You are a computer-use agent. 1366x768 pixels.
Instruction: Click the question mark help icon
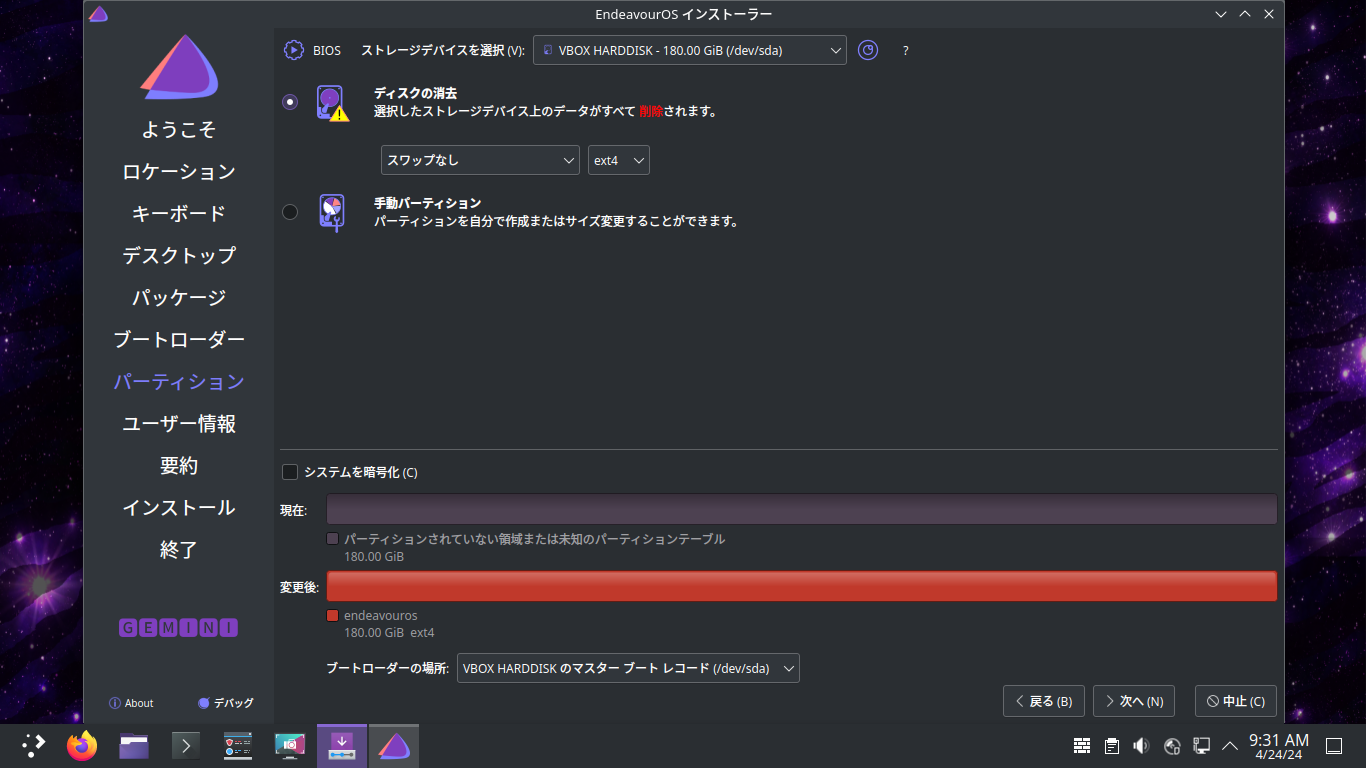point(906,51)
